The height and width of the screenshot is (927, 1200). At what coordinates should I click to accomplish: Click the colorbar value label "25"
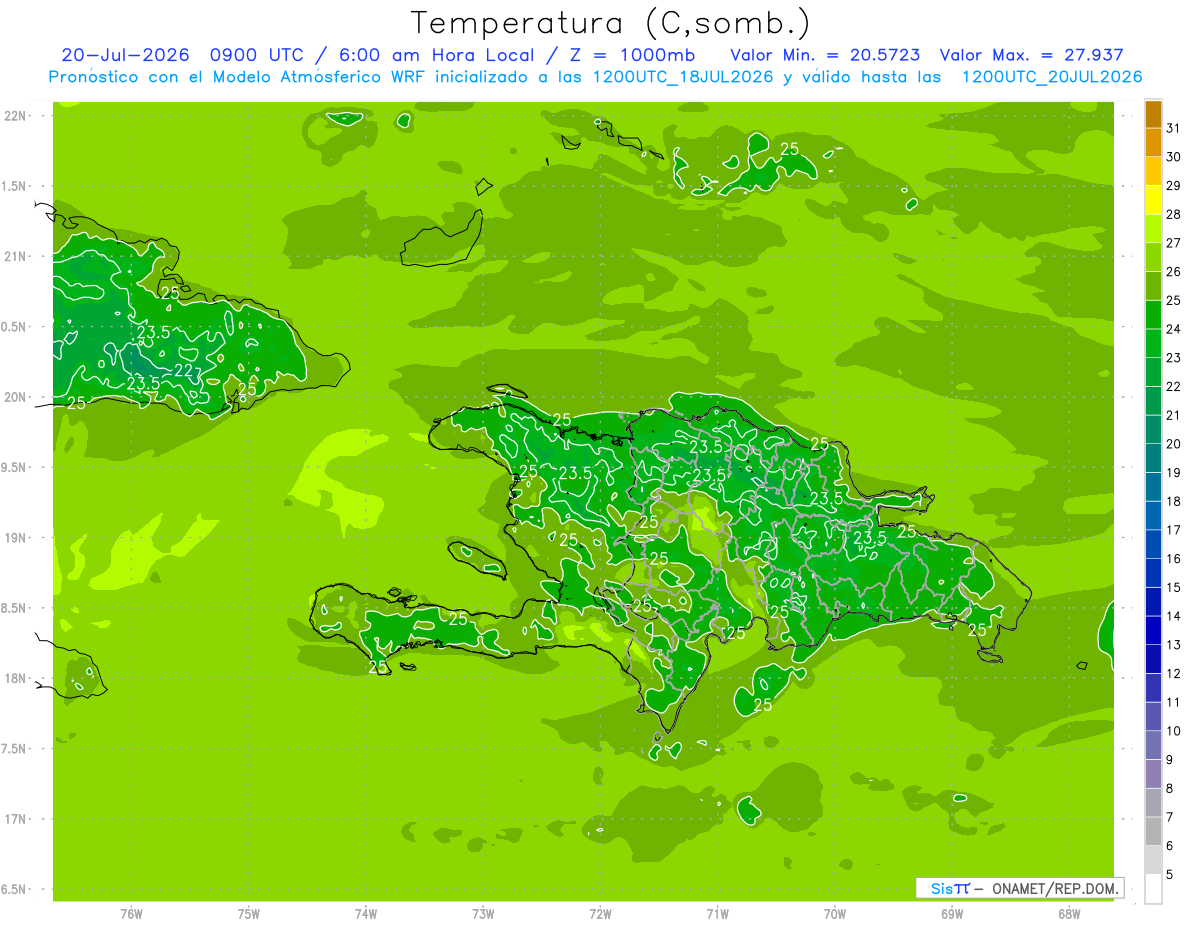tap(1174, 300)
